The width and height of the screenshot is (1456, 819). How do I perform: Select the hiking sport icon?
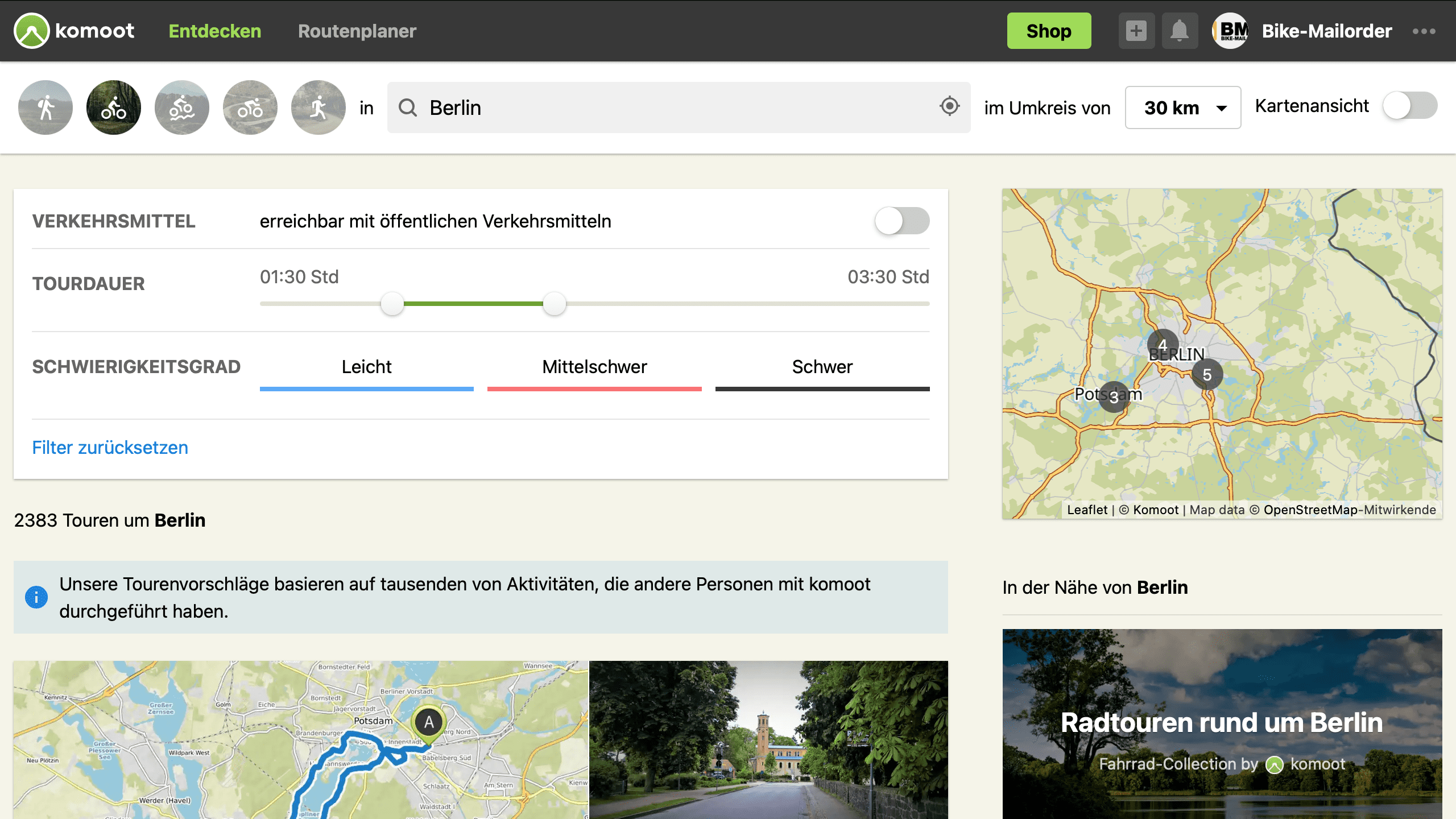coord(45,107)
